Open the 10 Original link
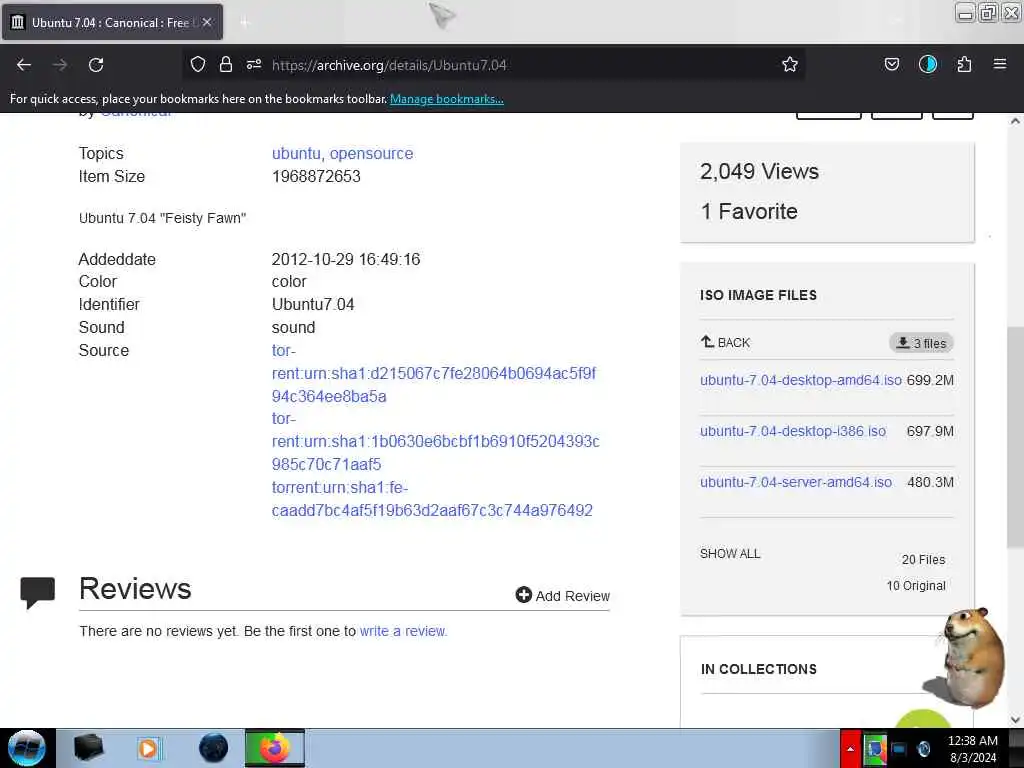The width and height of the screenshot is (1024, 768). [916, 586]
